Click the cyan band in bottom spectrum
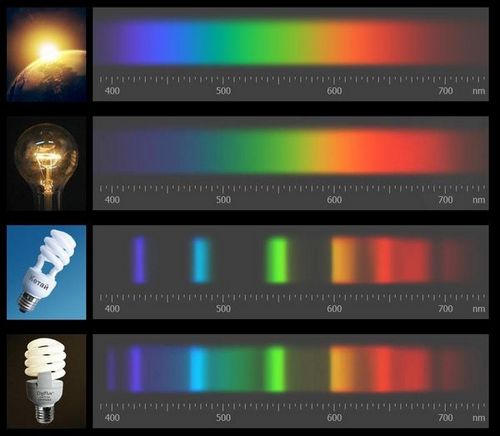500x436 pixels. pyautogui.click(x=198, y=369)
